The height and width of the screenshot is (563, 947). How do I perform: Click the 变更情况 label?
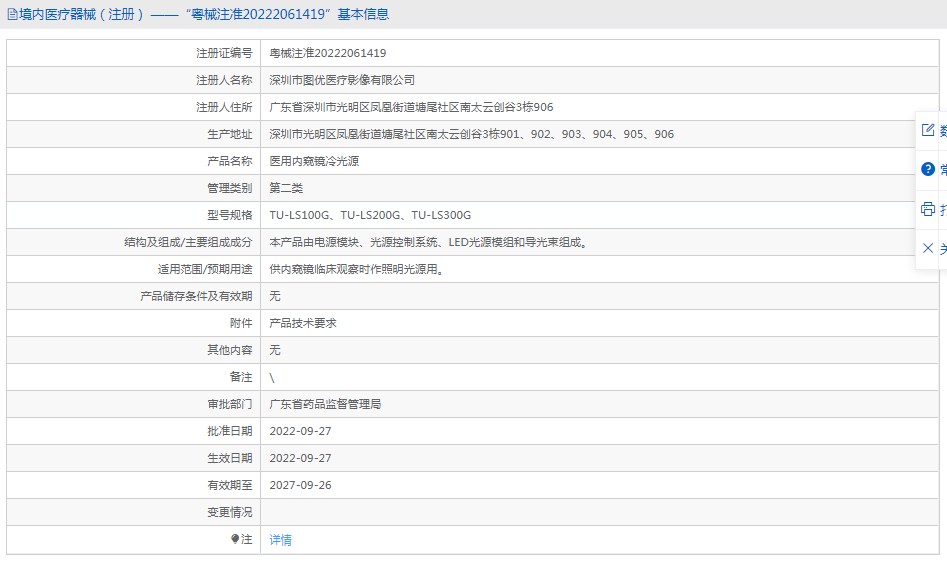point(230,512)
